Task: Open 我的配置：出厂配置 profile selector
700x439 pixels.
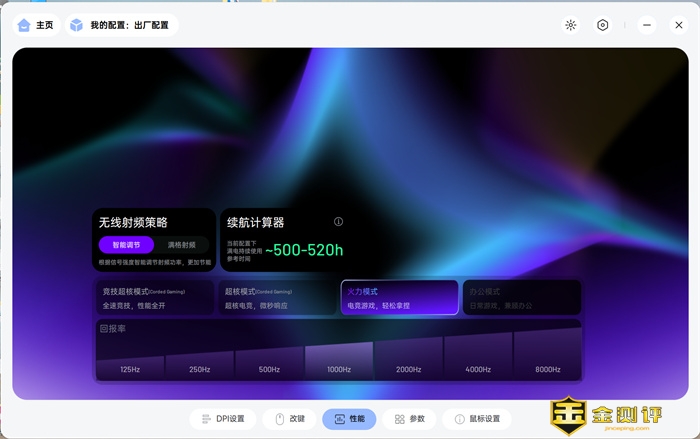Action: tap(122, 25)
